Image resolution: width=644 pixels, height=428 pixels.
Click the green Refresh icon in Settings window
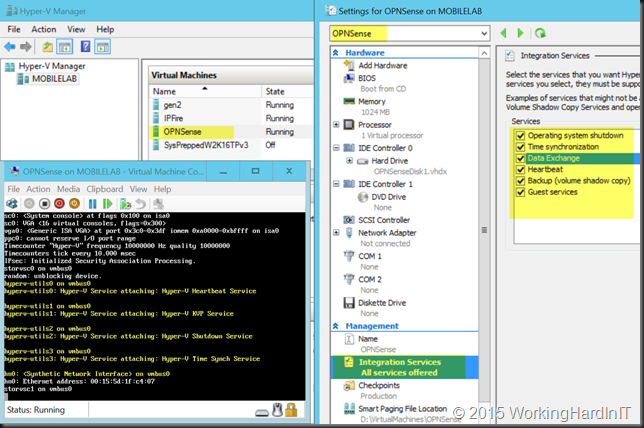(x=540, y=33)
